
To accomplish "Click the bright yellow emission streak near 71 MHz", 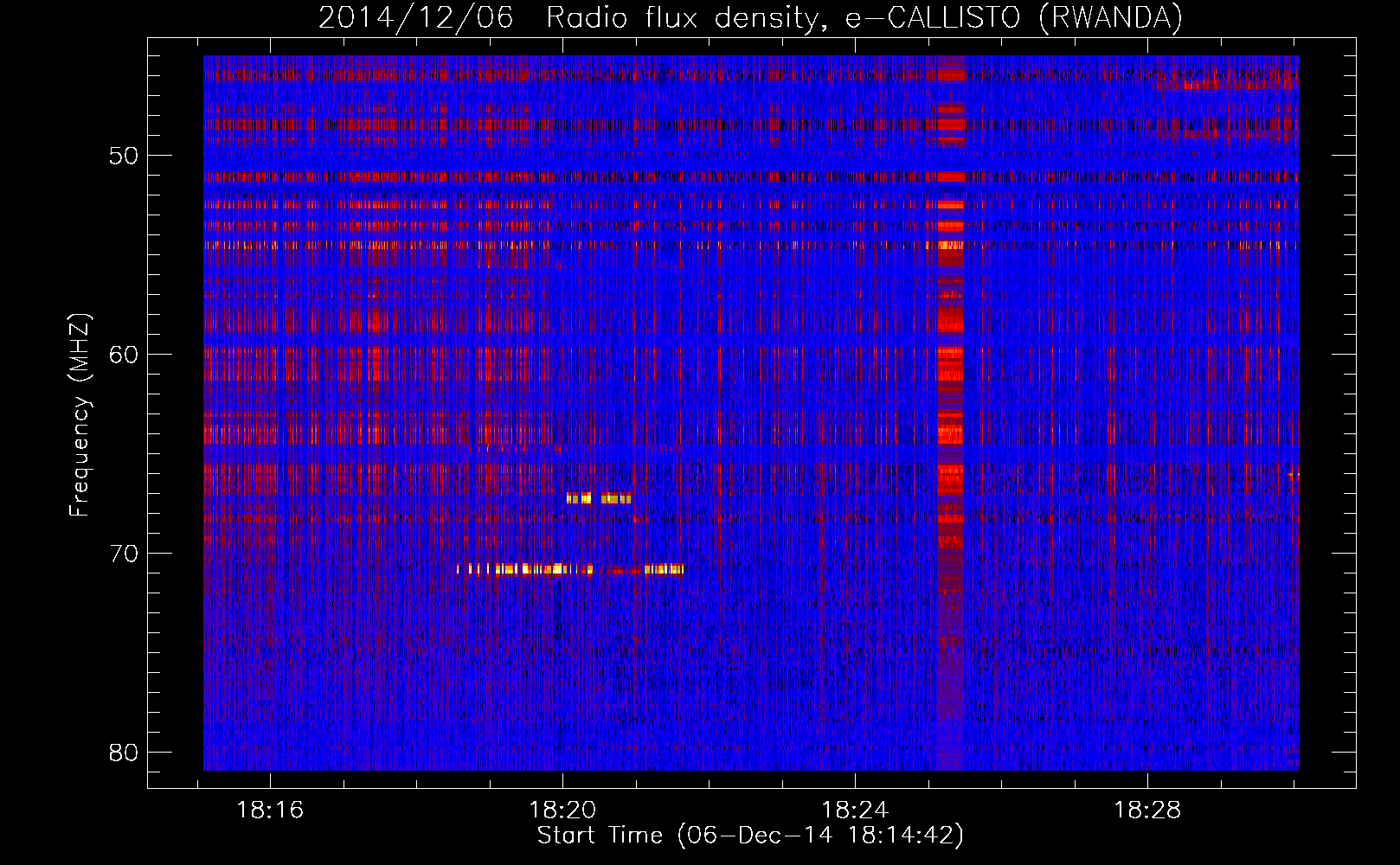I will click(570, 569).
